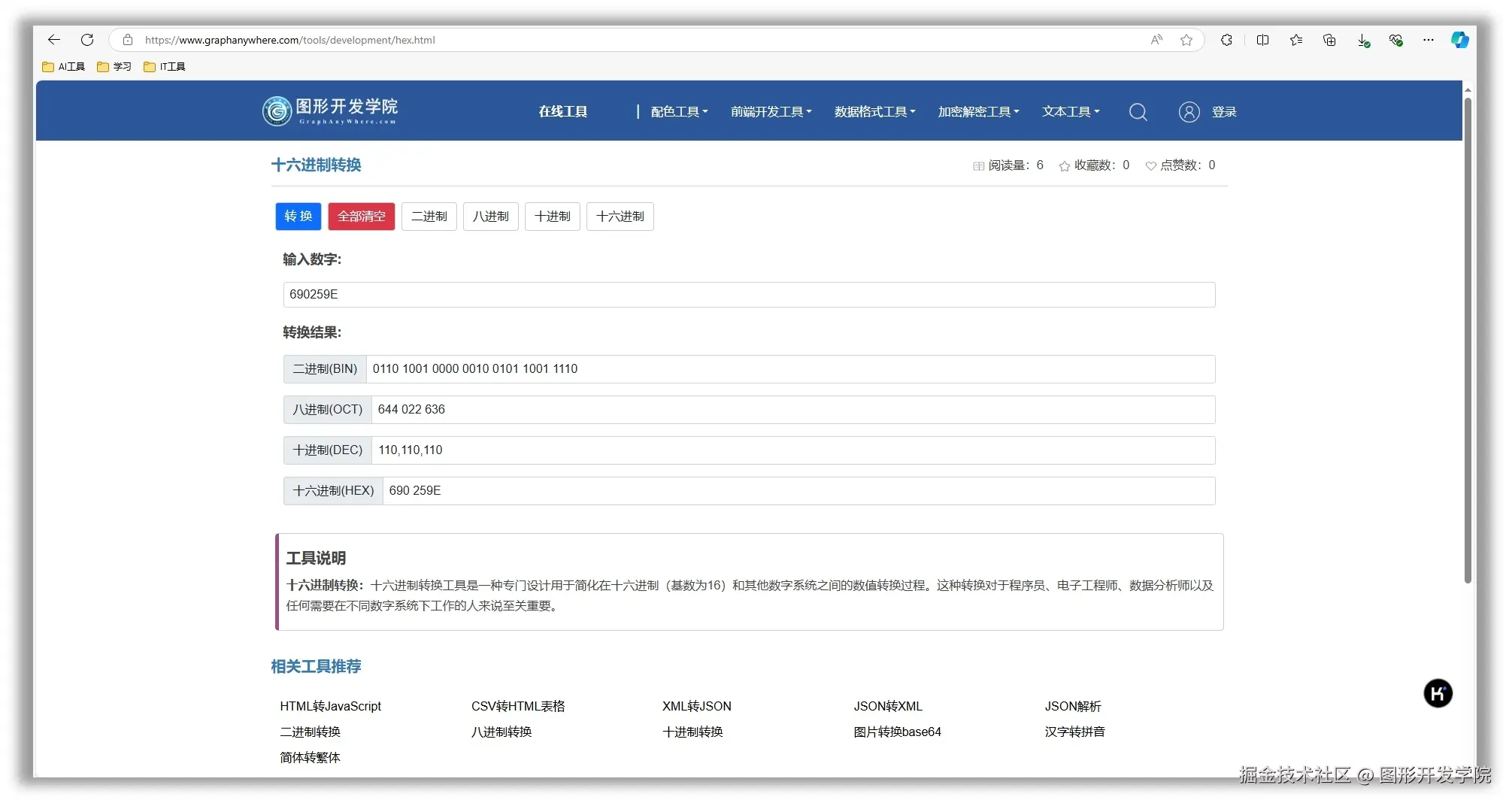Go back using the browser back arrow

pyautogui.click(x=53, y=40)
